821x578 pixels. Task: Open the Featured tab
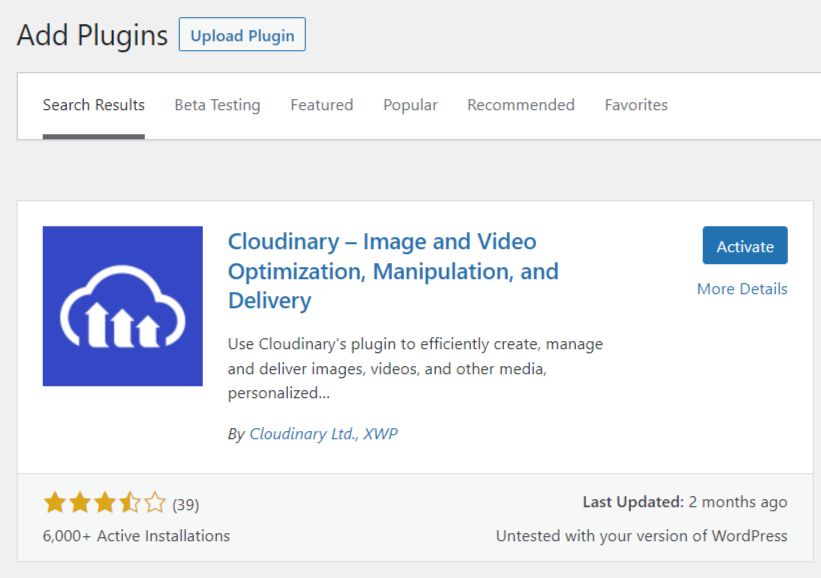tap(321, 105)
